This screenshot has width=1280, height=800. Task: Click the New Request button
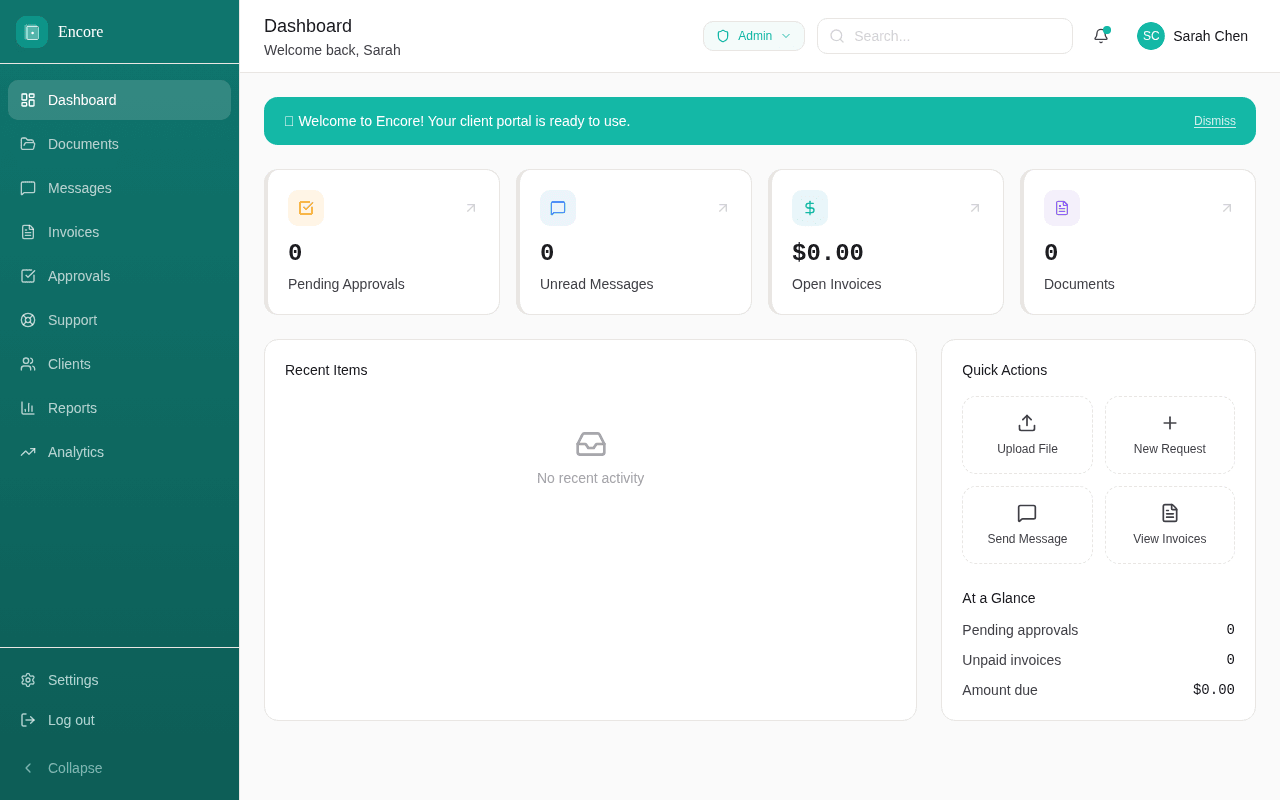pyautogui.click(x=1169, y=434)
